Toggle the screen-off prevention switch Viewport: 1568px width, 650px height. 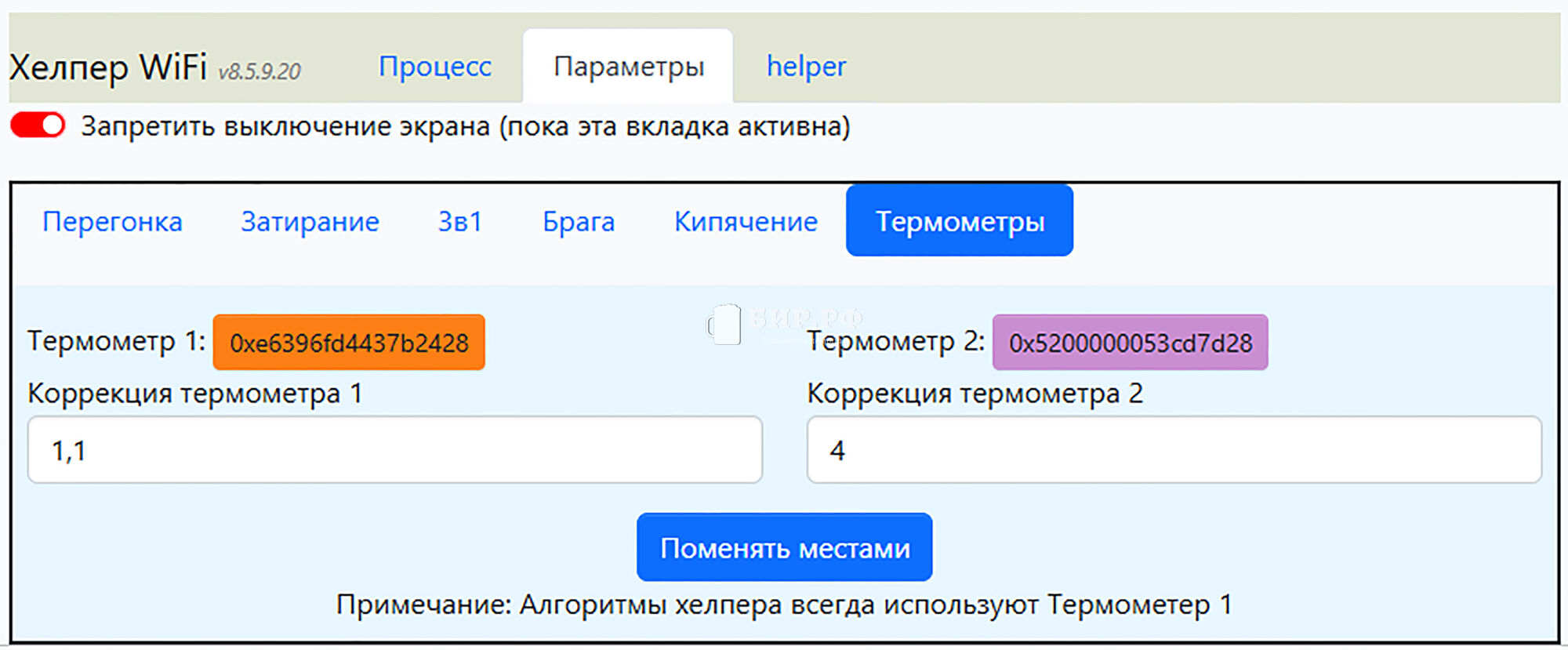[x=38, y=125]
